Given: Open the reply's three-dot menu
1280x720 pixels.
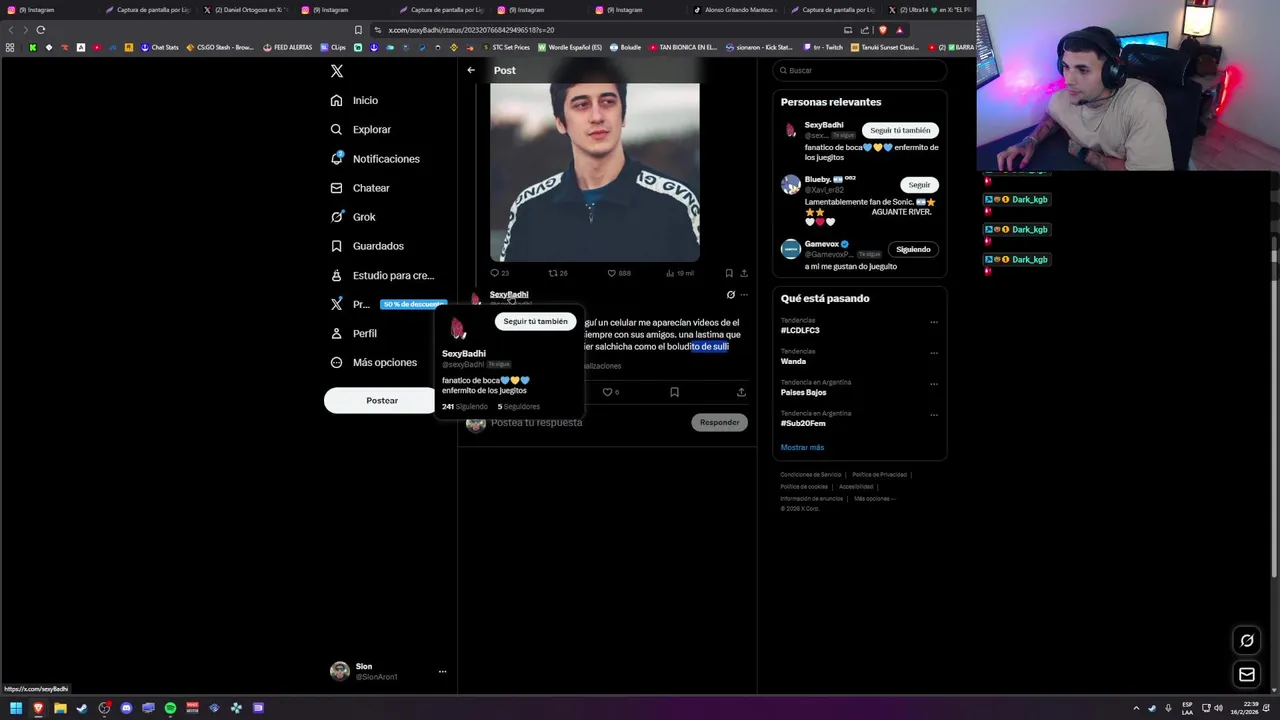Looking at the screenshot, I should tap(744, 295).
